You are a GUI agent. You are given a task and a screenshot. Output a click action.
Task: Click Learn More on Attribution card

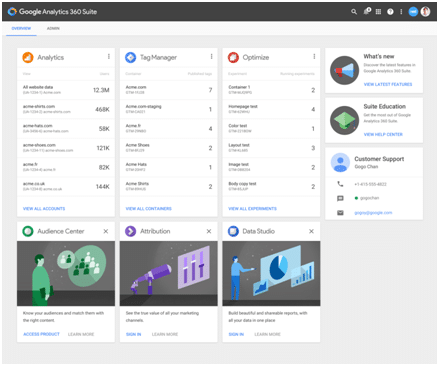(x=165, y=334)
